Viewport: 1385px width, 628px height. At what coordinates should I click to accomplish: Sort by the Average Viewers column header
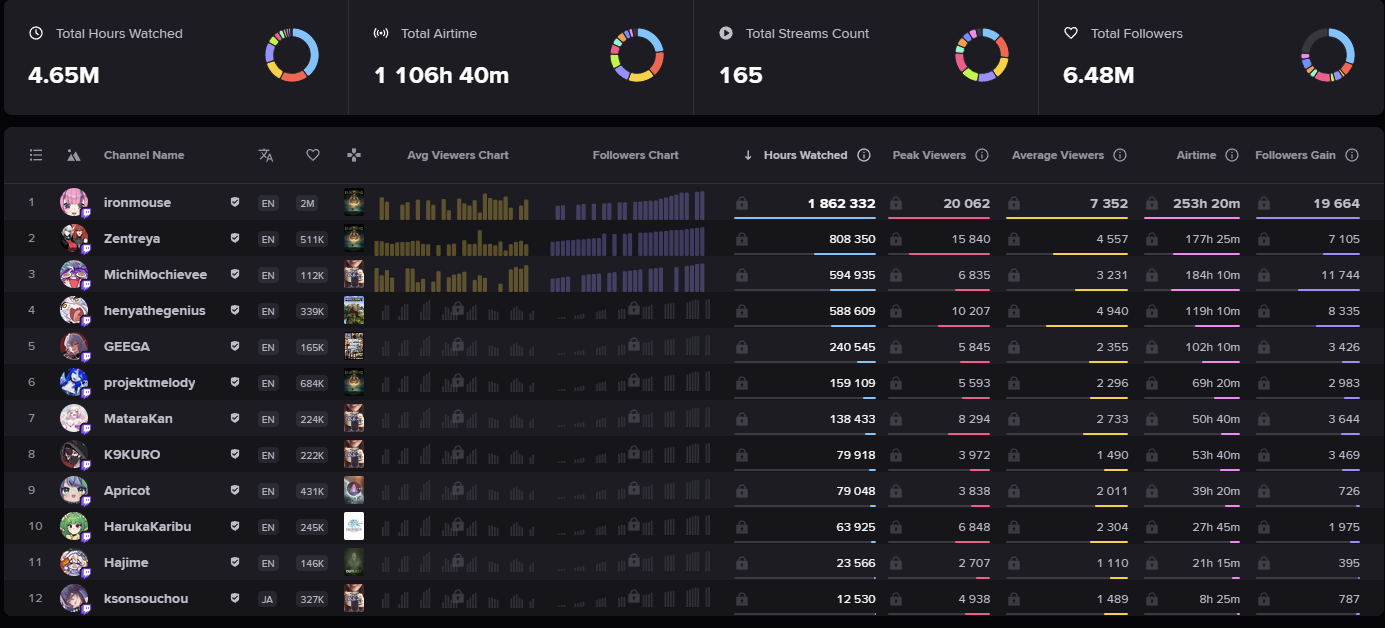(1057, 155)
